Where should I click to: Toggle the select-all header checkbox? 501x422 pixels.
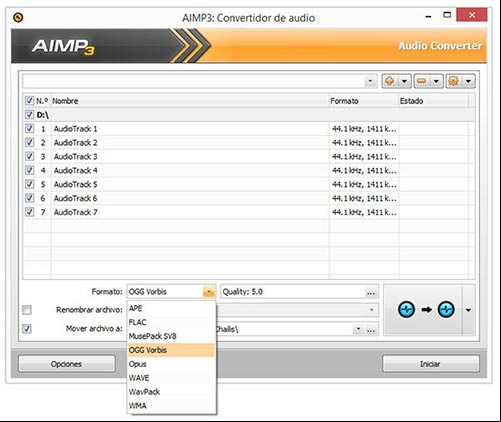(x=29, y=100)
